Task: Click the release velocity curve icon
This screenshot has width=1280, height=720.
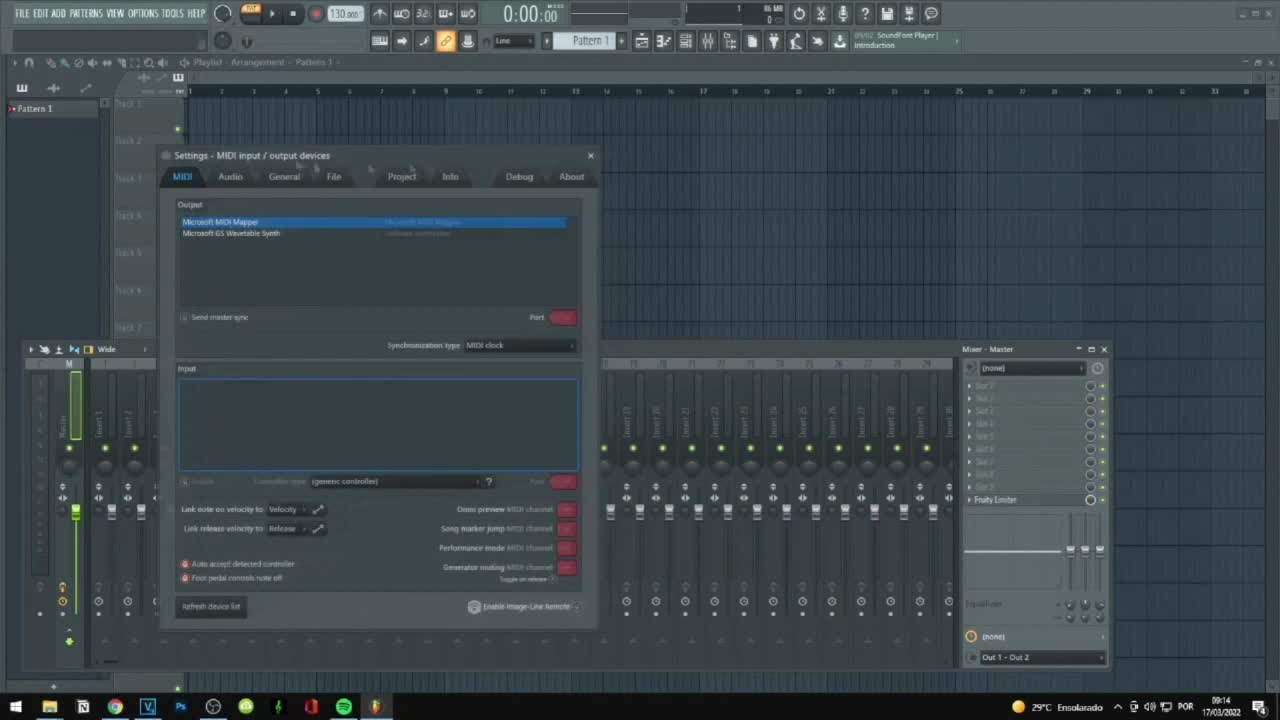Action: click(318, 529)
